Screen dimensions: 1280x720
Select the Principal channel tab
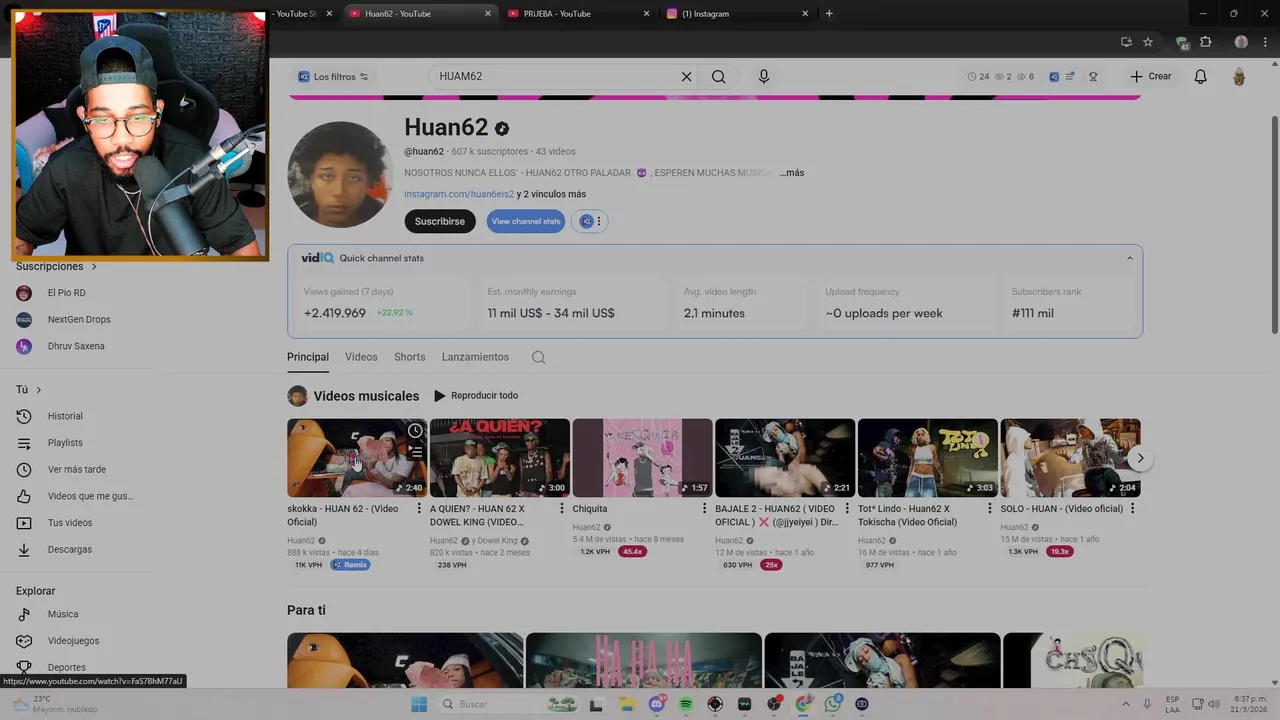[308, 357]
